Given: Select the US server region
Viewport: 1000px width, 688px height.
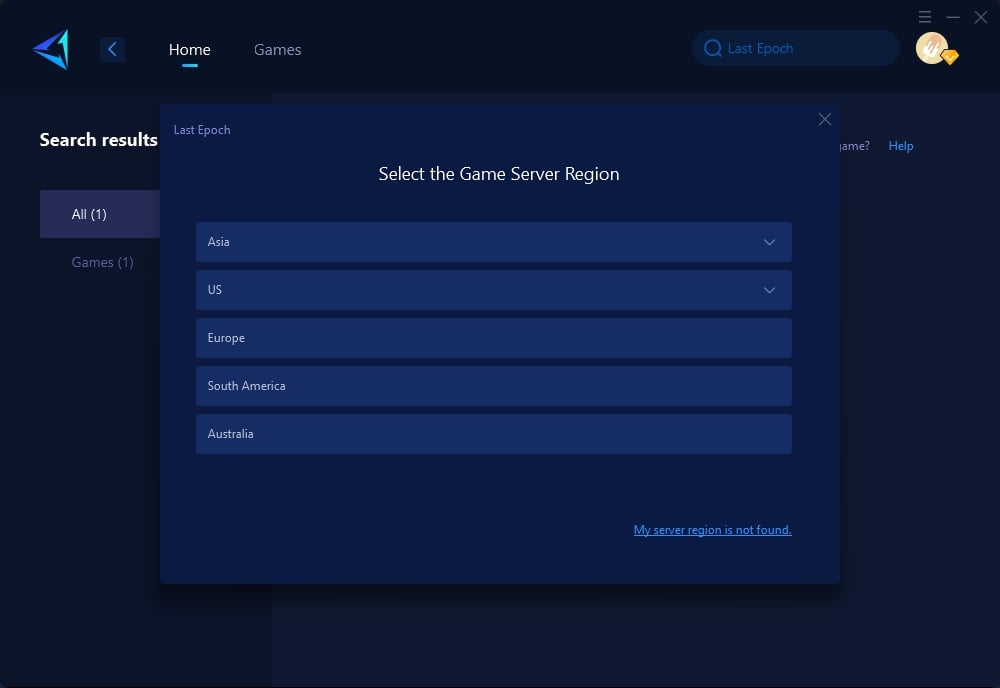Looking at the screenshot, I should point(494,289).
